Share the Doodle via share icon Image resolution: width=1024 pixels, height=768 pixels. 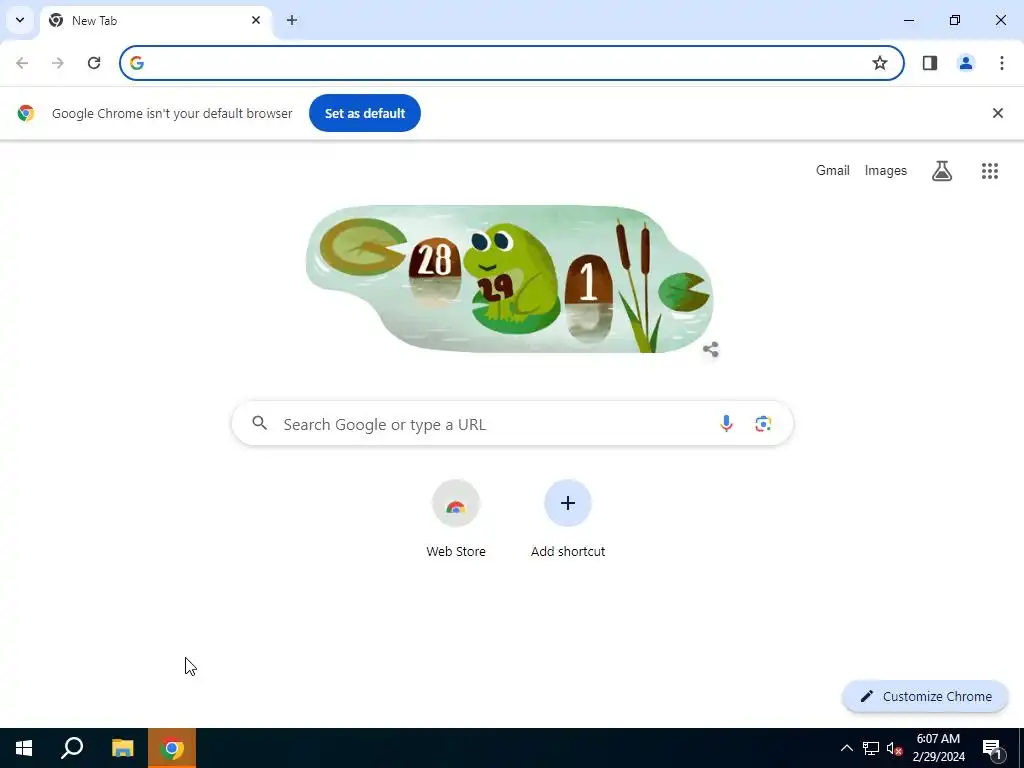pos(711,349)
